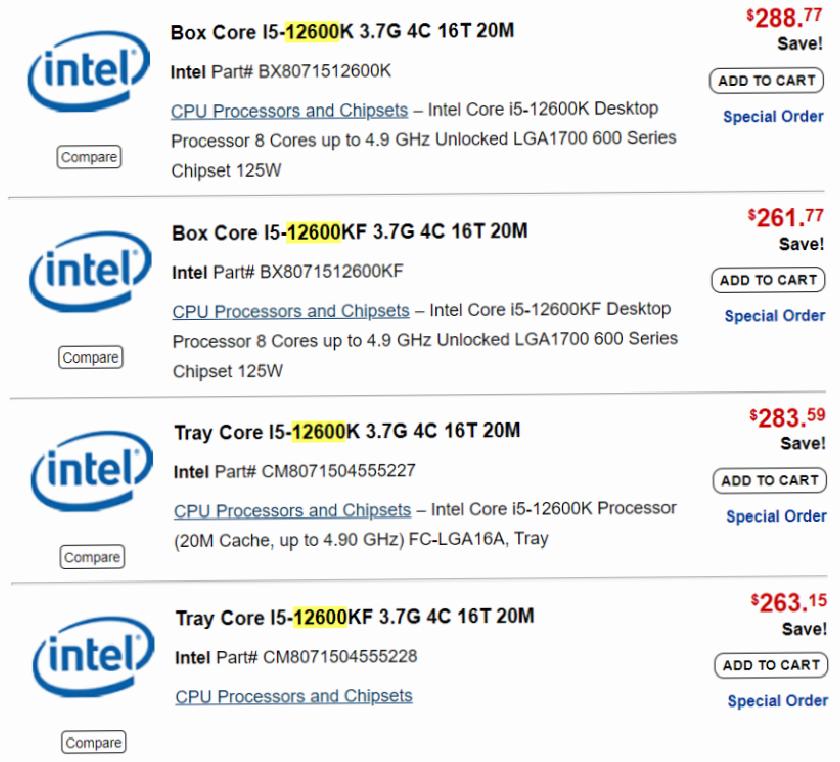The height and width of the screenshot is (762, 840).
Task: Open CPU Processors and Chipsets link under BX8071512600KF
Action: click(291, 311)
